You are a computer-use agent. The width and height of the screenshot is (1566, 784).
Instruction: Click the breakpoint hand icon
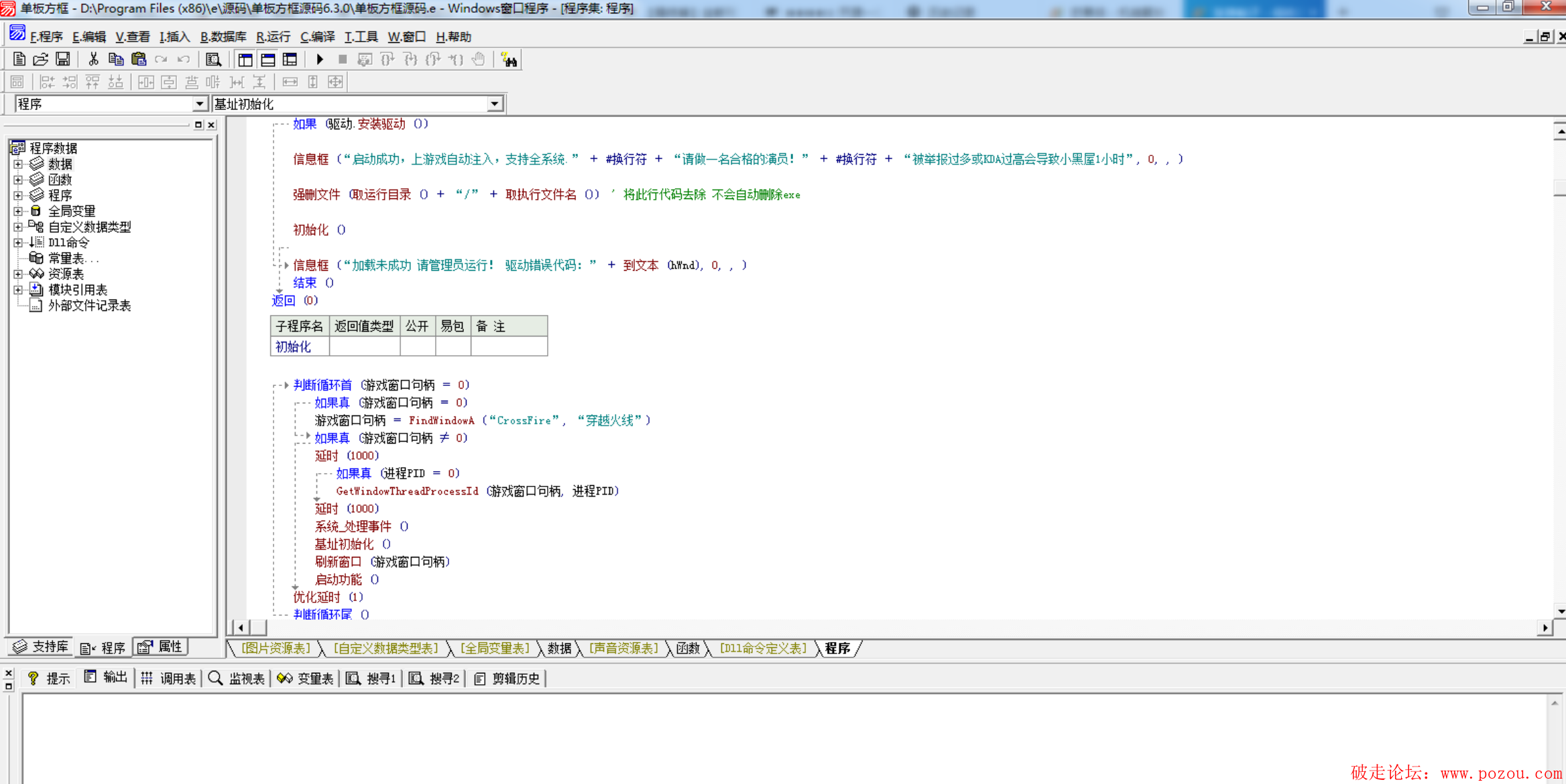[478, 60]
